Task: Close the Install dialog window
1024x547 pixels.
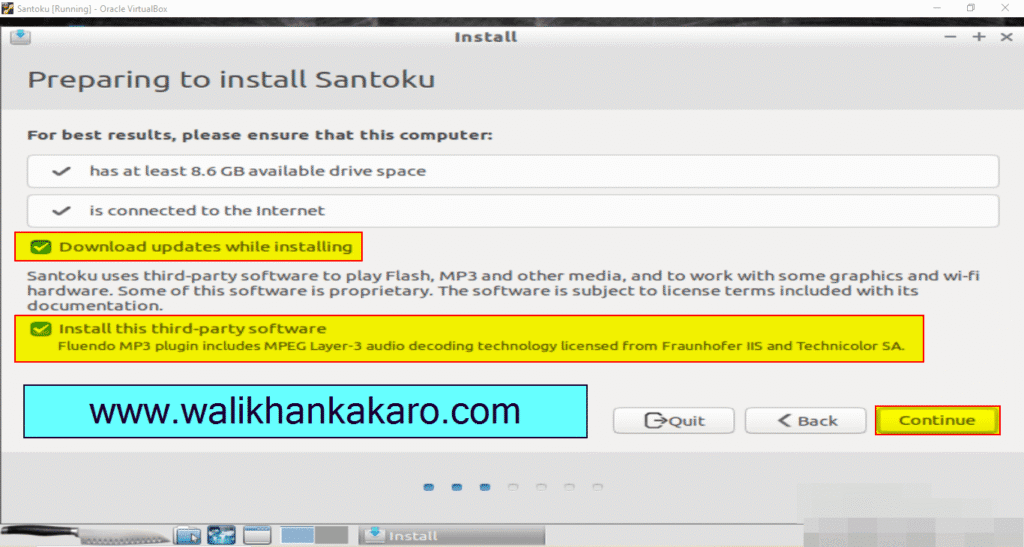Action: 1006,37
